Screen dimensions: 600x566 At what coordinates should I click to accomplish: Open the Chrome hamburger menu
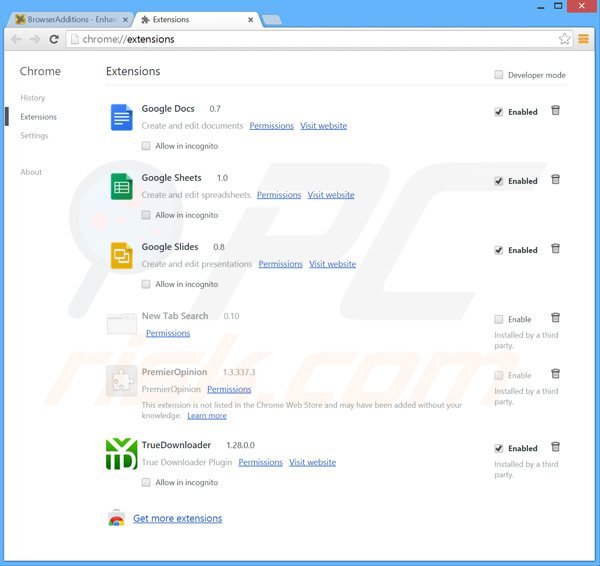pyautogui.click(x=583, y=39)
